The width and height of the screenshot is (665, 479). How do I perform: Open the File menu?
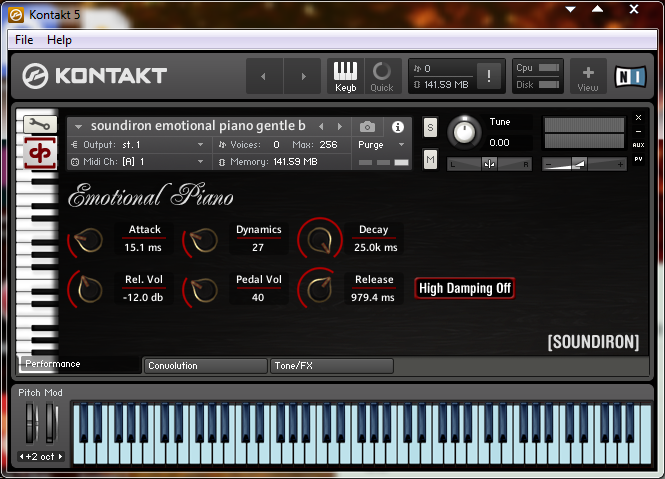coord(24,40)
